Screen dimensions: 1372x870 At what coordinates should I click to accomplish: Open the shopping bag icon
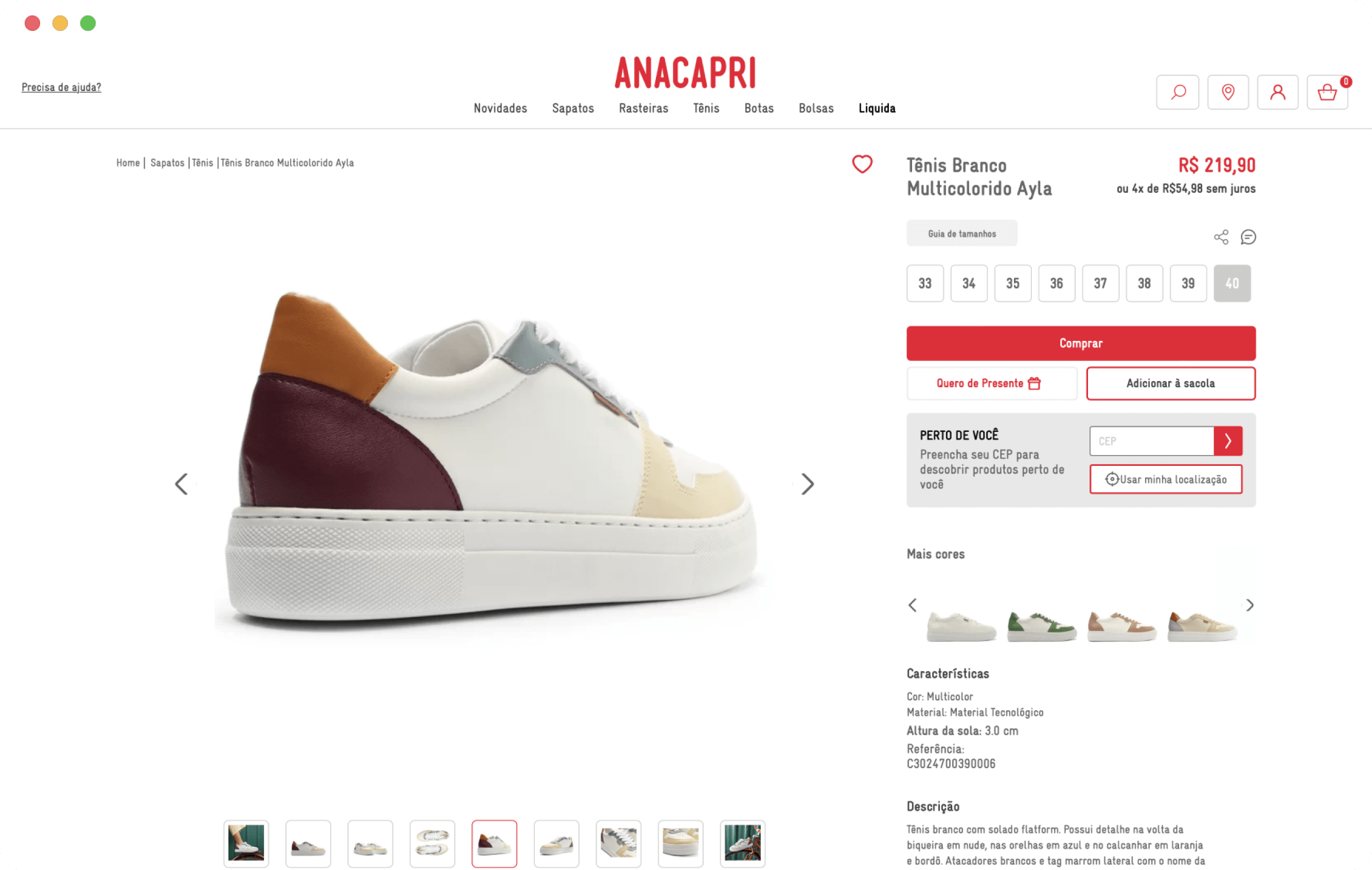[1328, 92]
